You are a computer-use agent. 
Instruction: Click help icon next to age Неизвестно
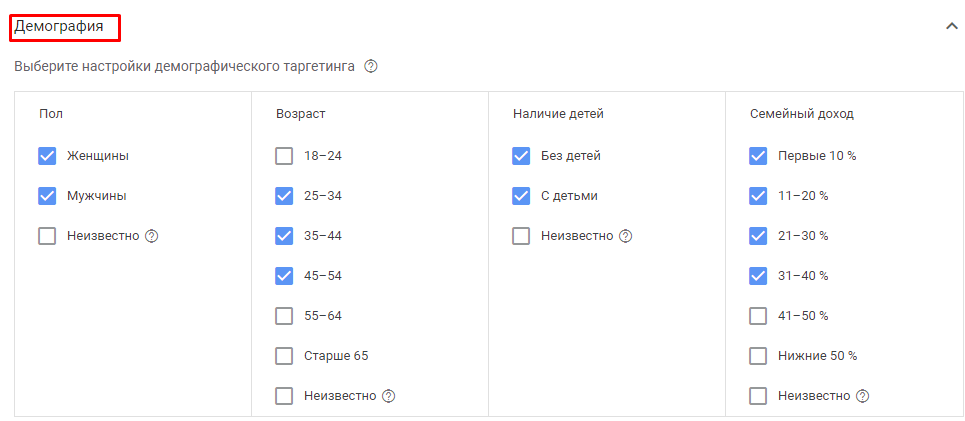[x=389, y=396]
